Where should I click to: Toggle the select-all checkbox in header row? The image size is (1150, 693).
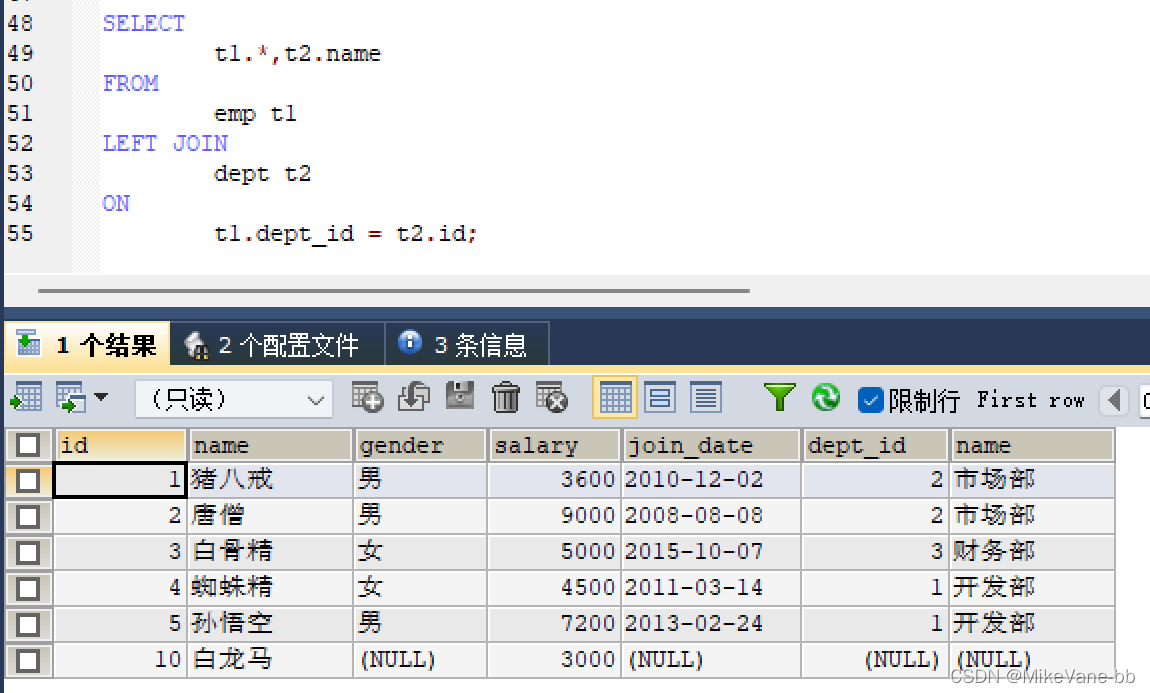(28, 445)
